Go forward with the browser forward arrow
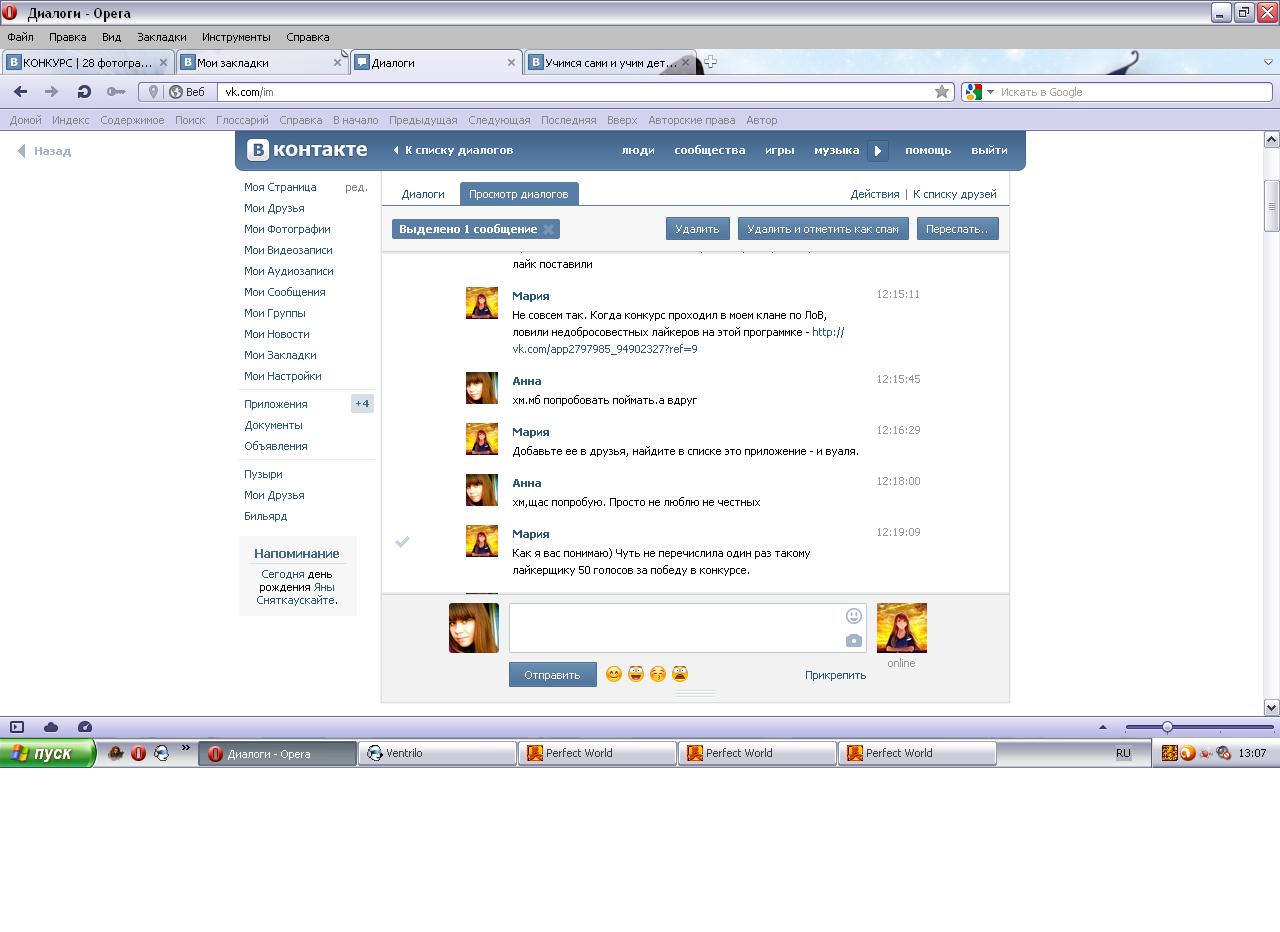1280x932 pixels. pyautogui.click(x=52, y=92)
